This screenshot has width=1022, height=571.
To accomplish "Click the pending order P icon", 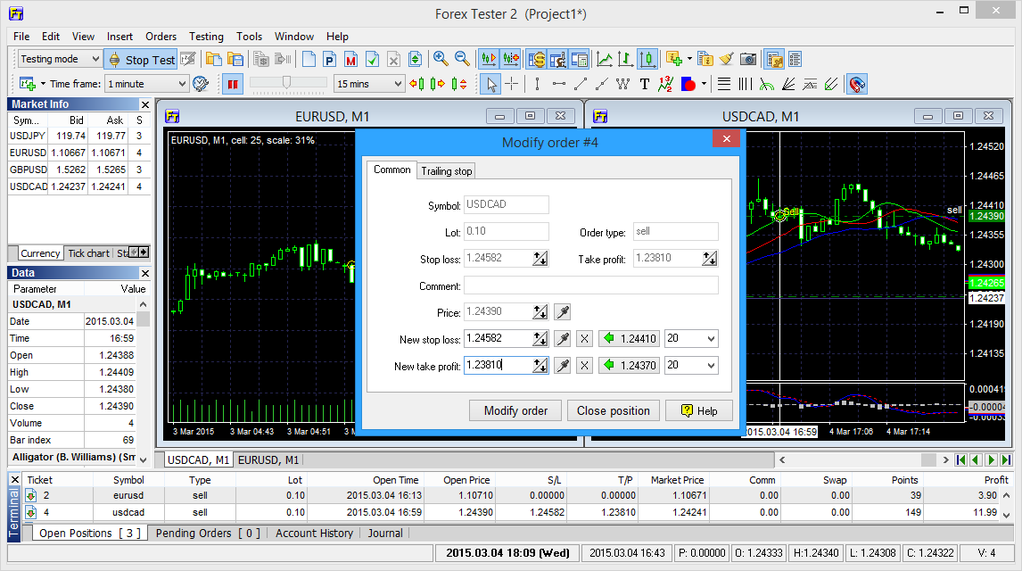I will point(330,60).
